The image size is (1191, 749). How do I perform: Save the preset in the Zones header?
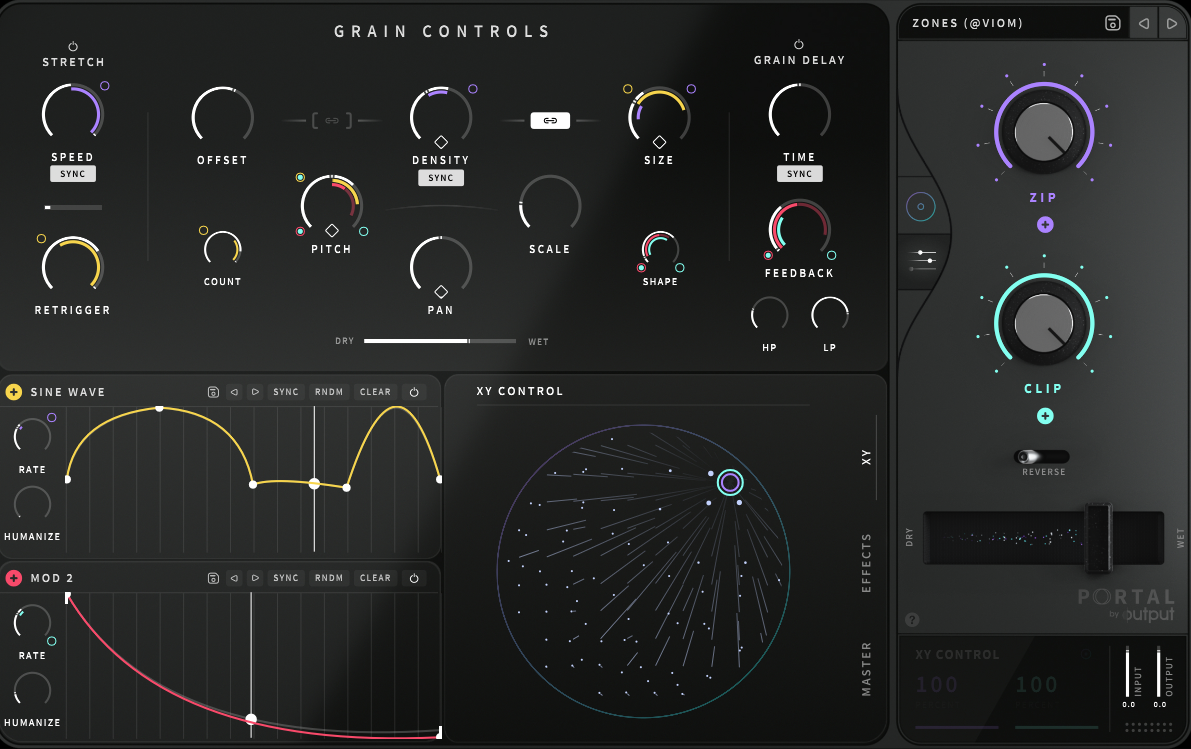point(1112,23)
